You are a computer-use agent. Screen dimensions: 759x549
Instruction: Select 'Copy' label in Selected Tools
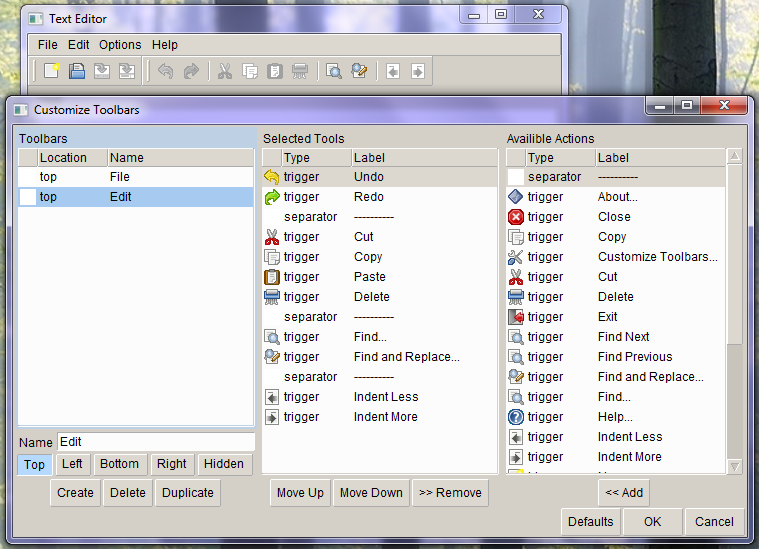[368, 257]
